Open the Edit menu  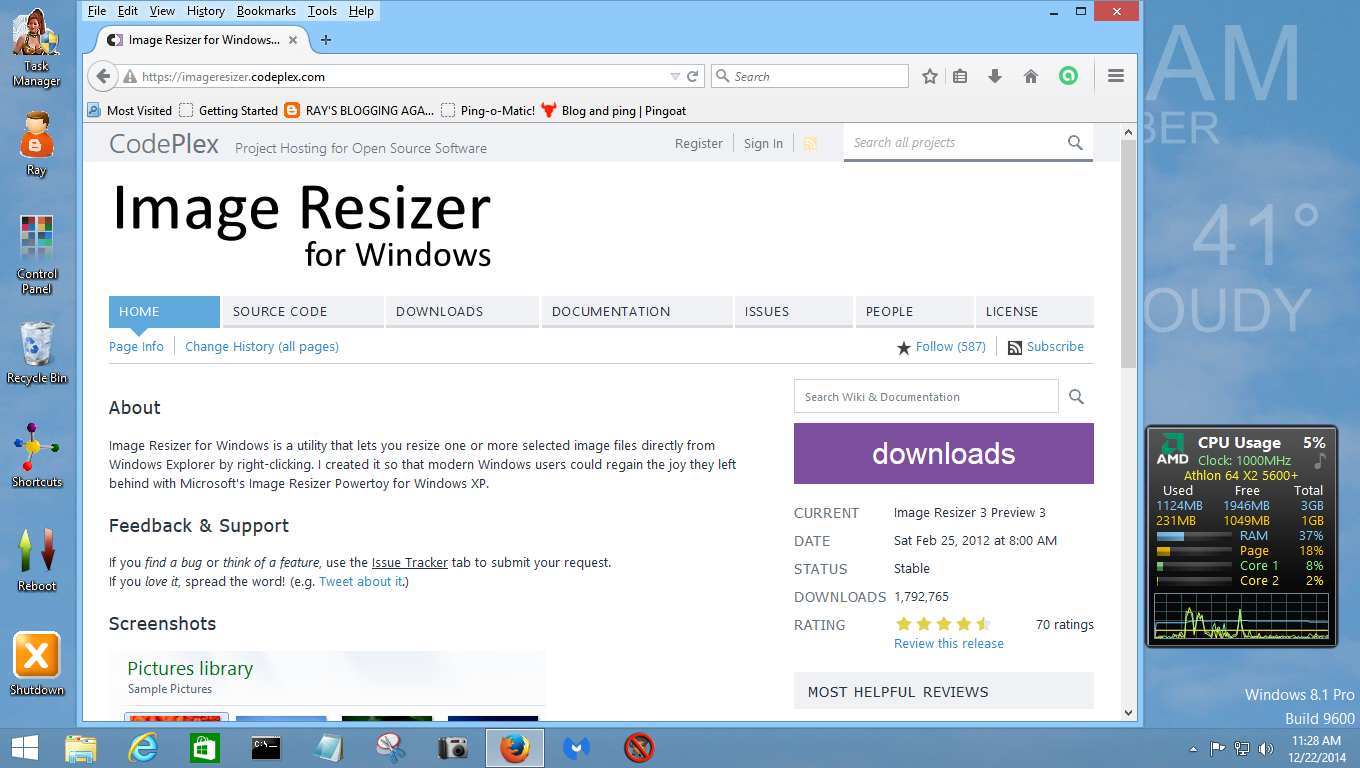(128, 11)
